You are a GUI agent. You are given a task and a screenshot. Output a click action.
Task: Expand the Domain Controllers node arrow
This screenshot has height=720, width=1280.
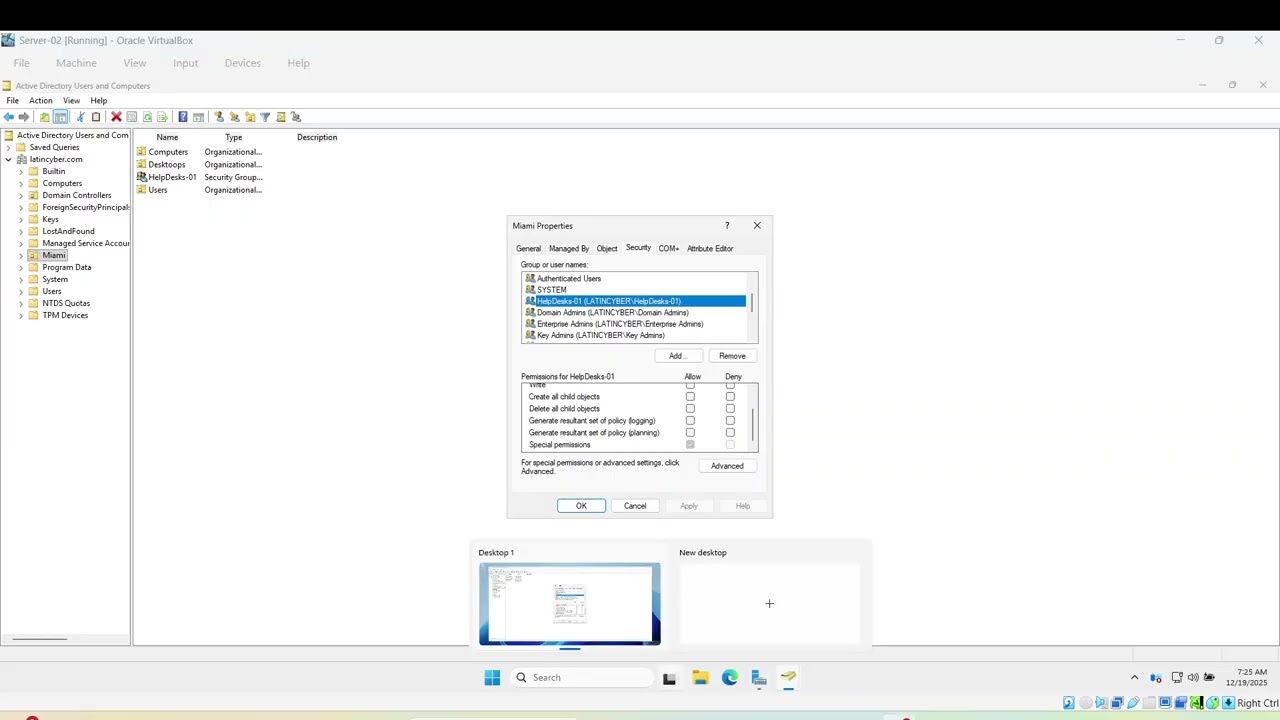(21, 195)
